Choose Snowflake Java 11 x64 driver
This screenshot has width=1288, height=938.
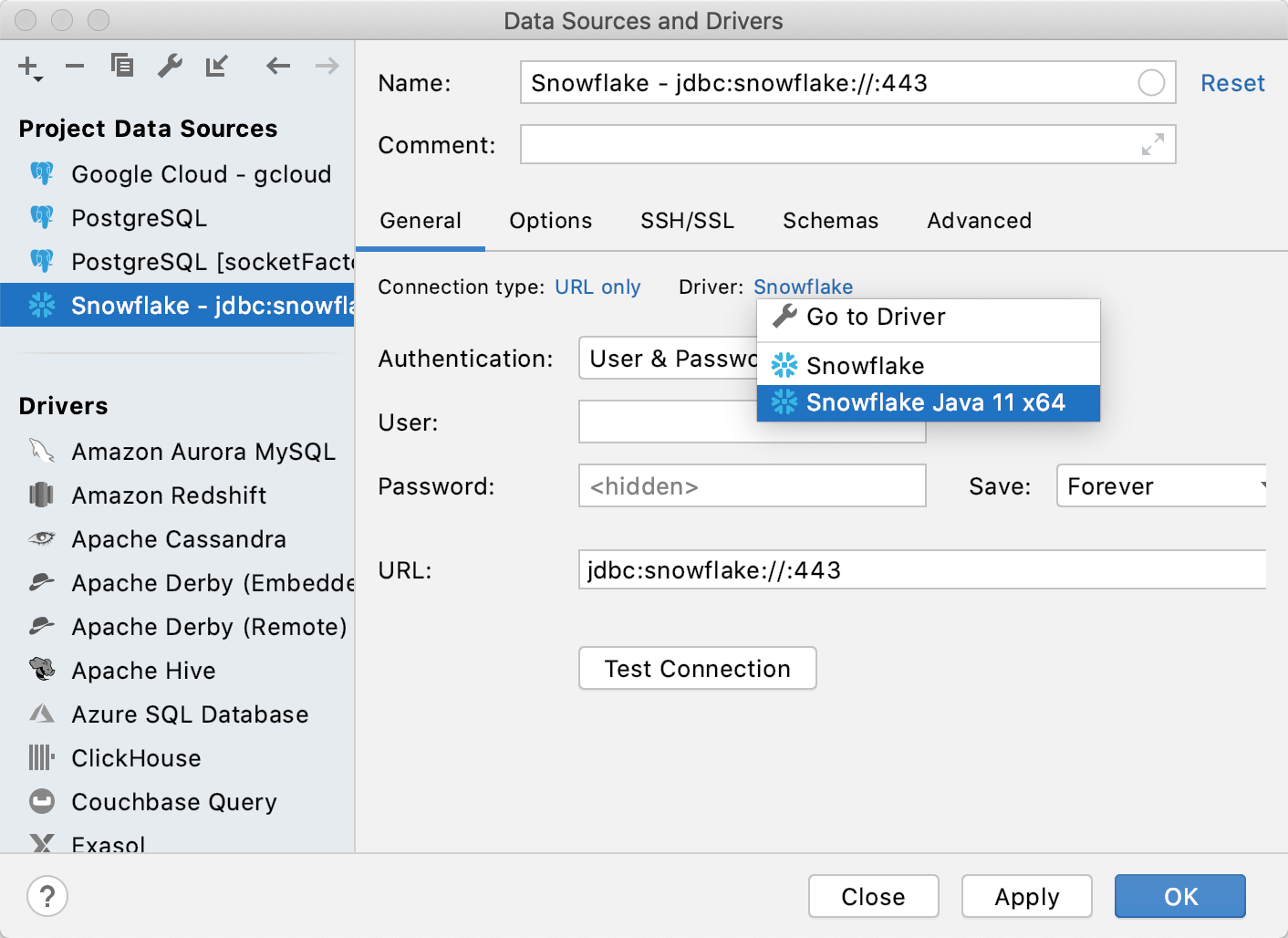pos(929,402)
